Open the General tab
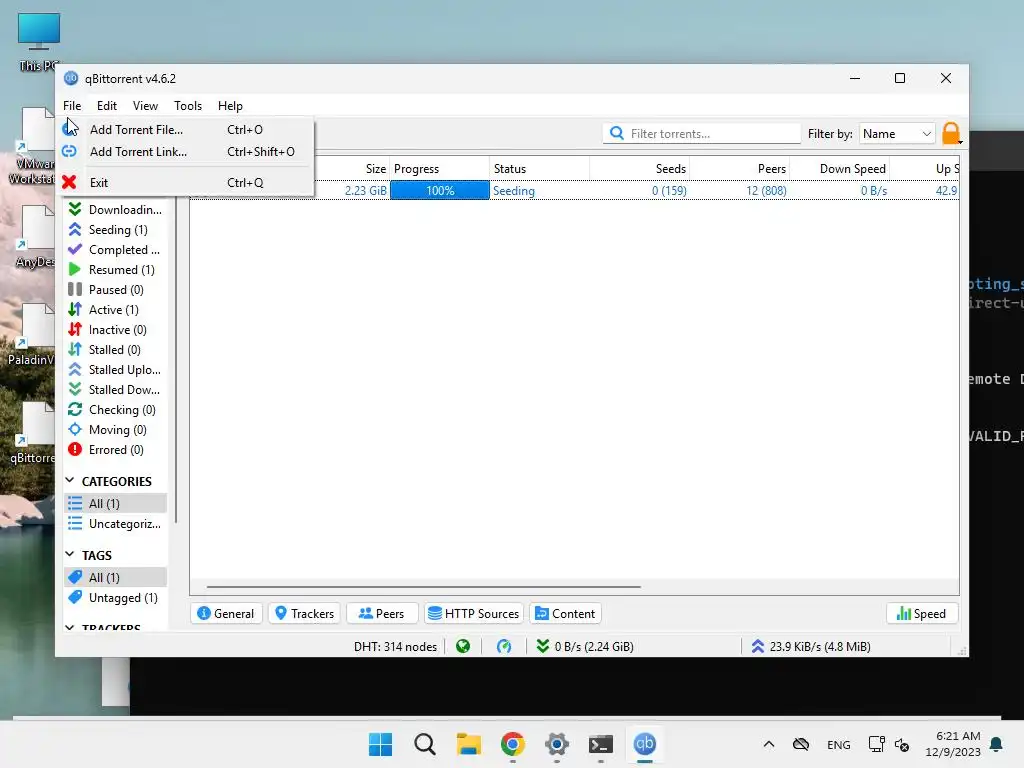The image size is (1024, 768). click(x=226, y=614)
